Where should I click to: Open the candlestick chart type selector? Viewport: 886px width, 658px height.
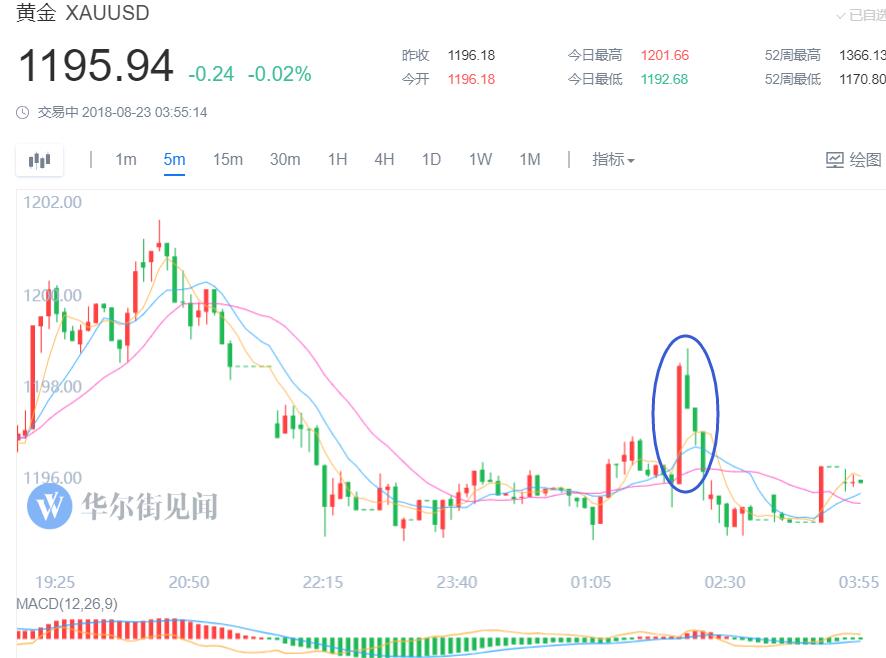coord(39,160)
